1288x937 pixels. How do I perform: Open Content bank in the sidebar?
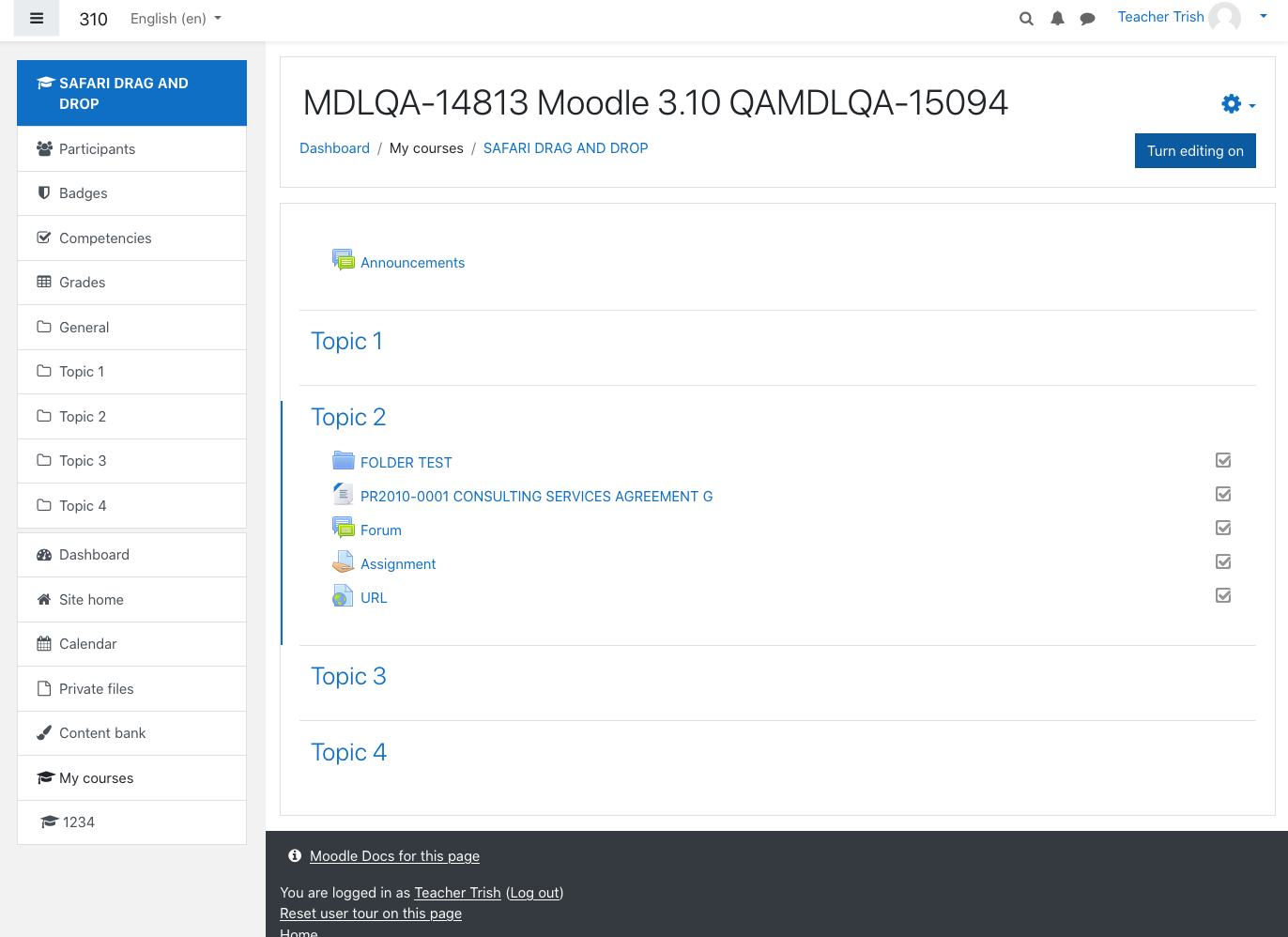coord(131,733)
